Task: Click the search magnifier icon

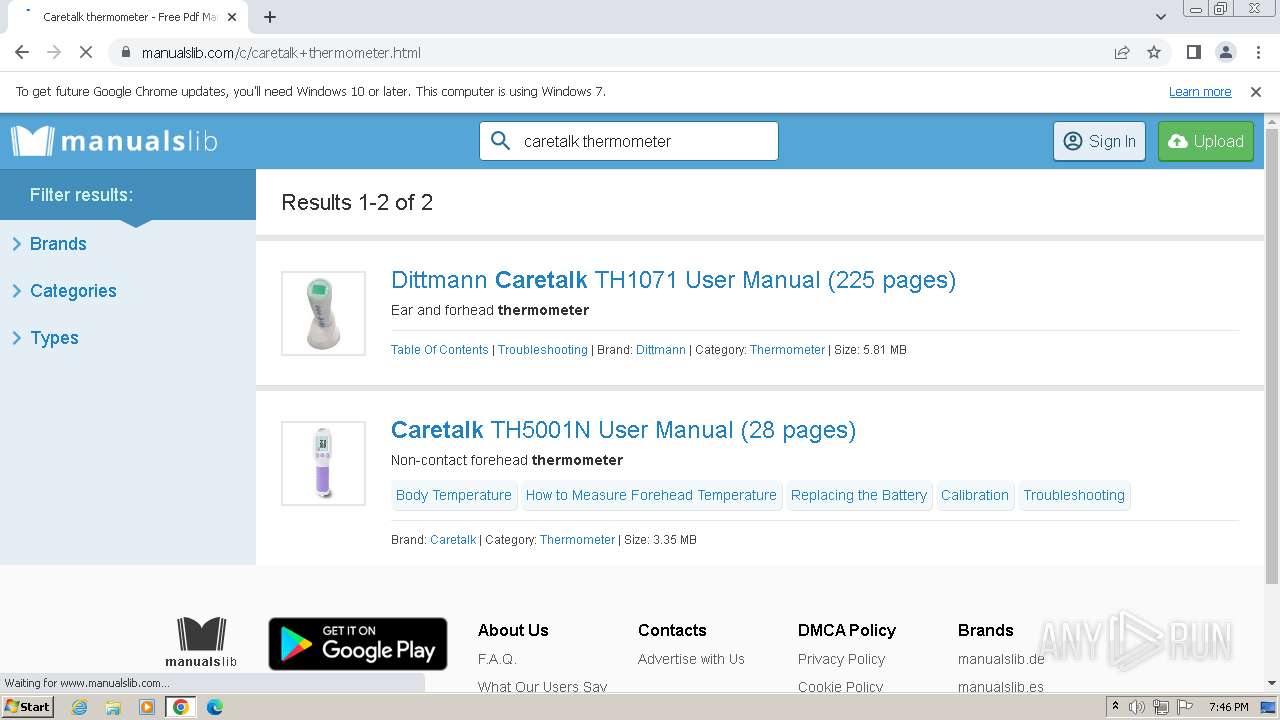Action: tap(501, 141)
